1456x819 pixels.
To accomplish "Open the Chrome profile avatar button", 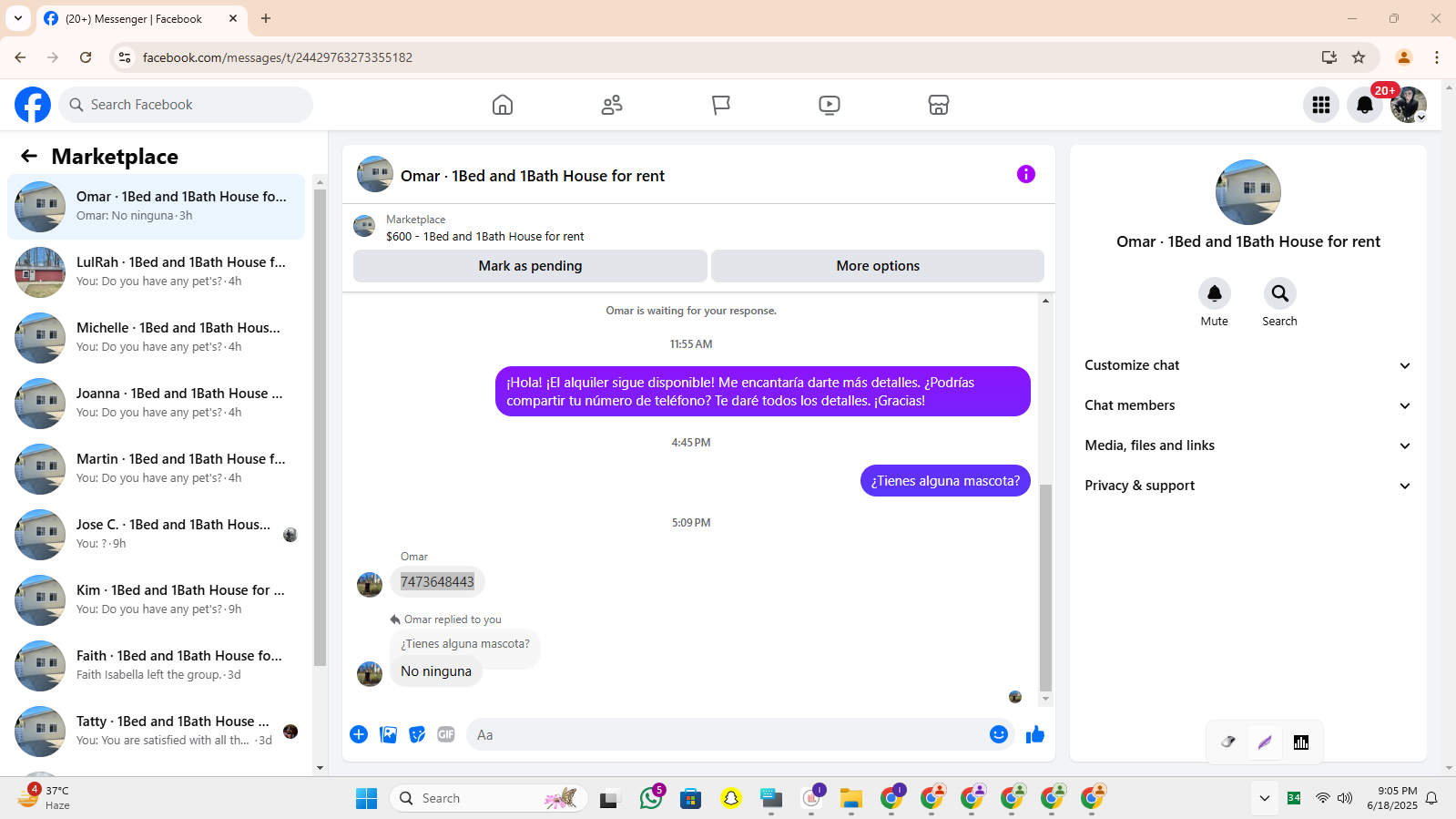I will click(x=1404, y=57).
